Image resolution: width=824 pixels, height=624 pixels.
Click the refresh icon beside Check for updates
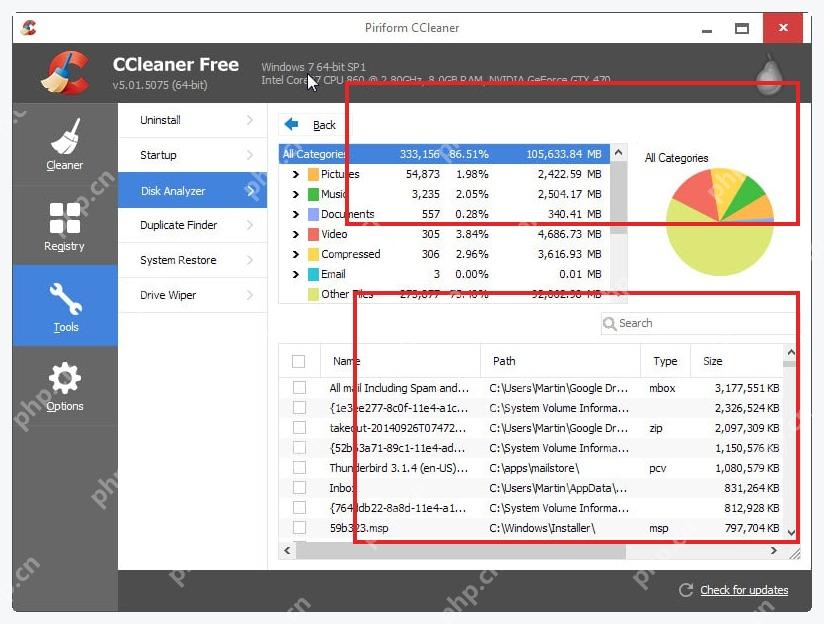[685, 590]
